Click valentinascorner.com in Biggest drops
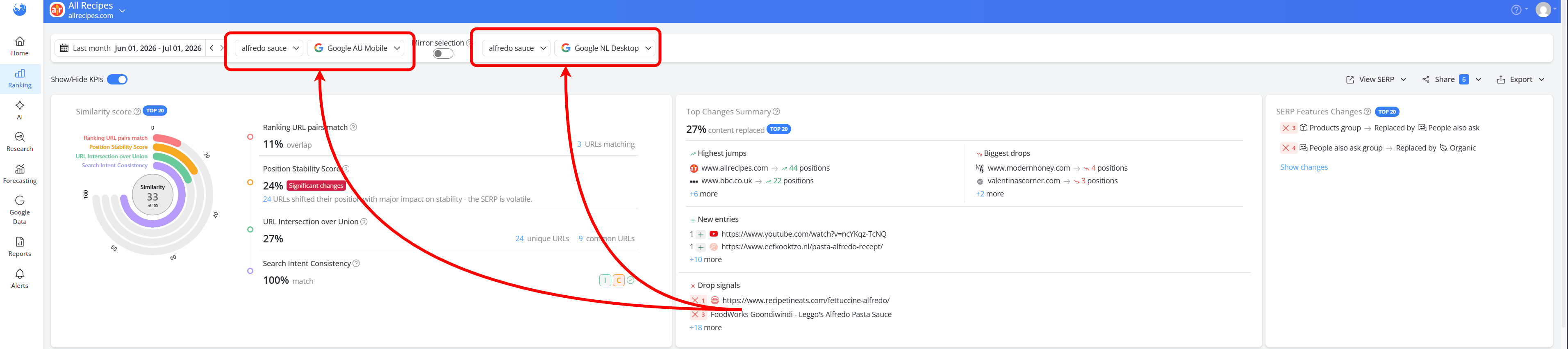1568x349 pixels. pos(1023,181)
